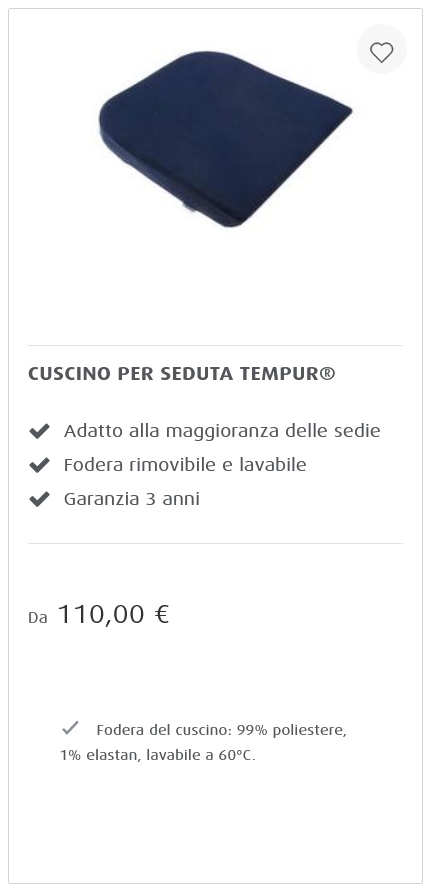Select the 1% elastan, lavabile a 60°C line
Viewport: 432px width, 889px height.
[x=158, y=756]
